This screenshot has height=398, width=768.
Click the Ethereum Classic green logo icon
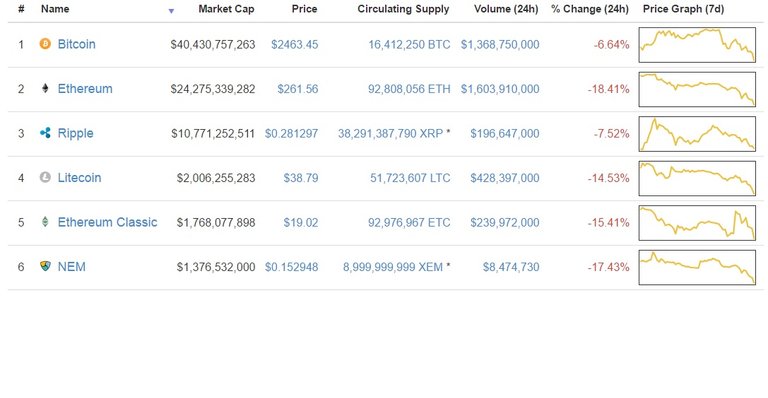45,222
